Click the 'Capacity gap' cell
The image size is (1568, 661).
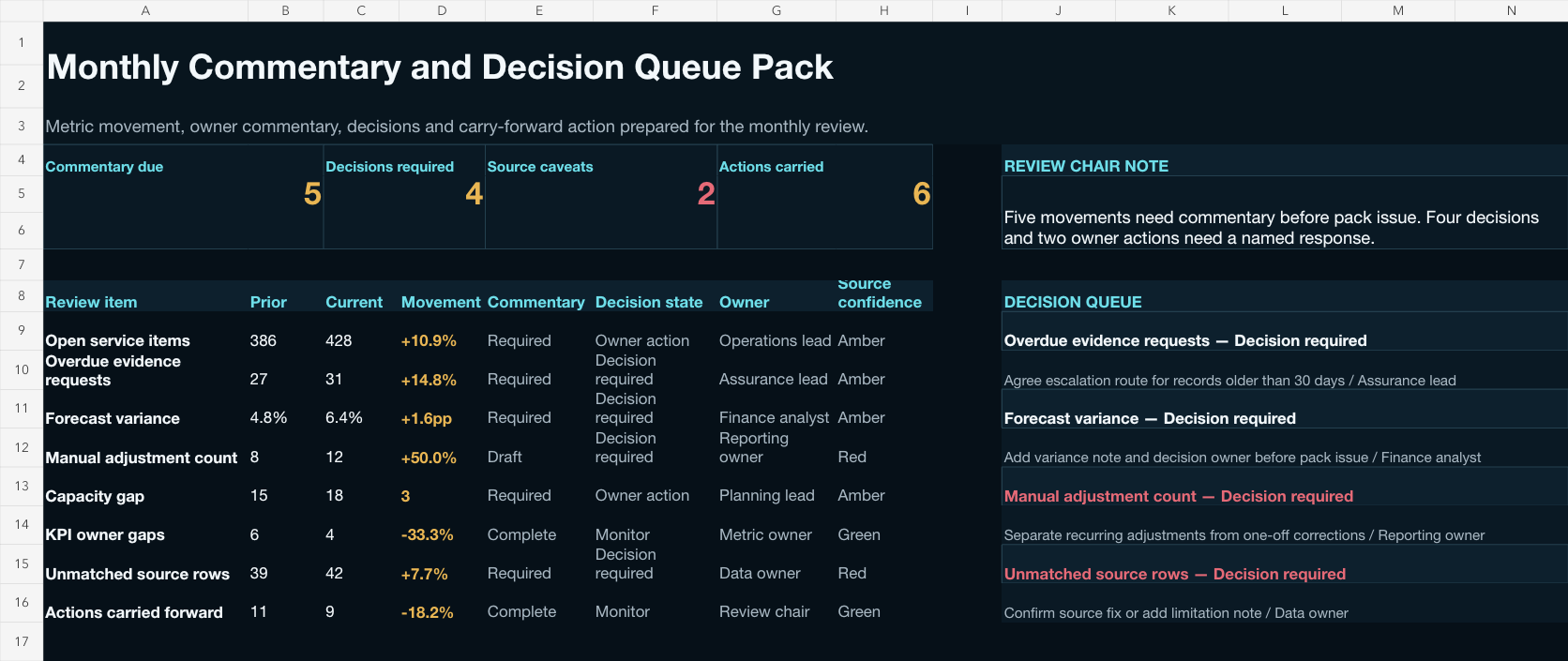(95, 496)
